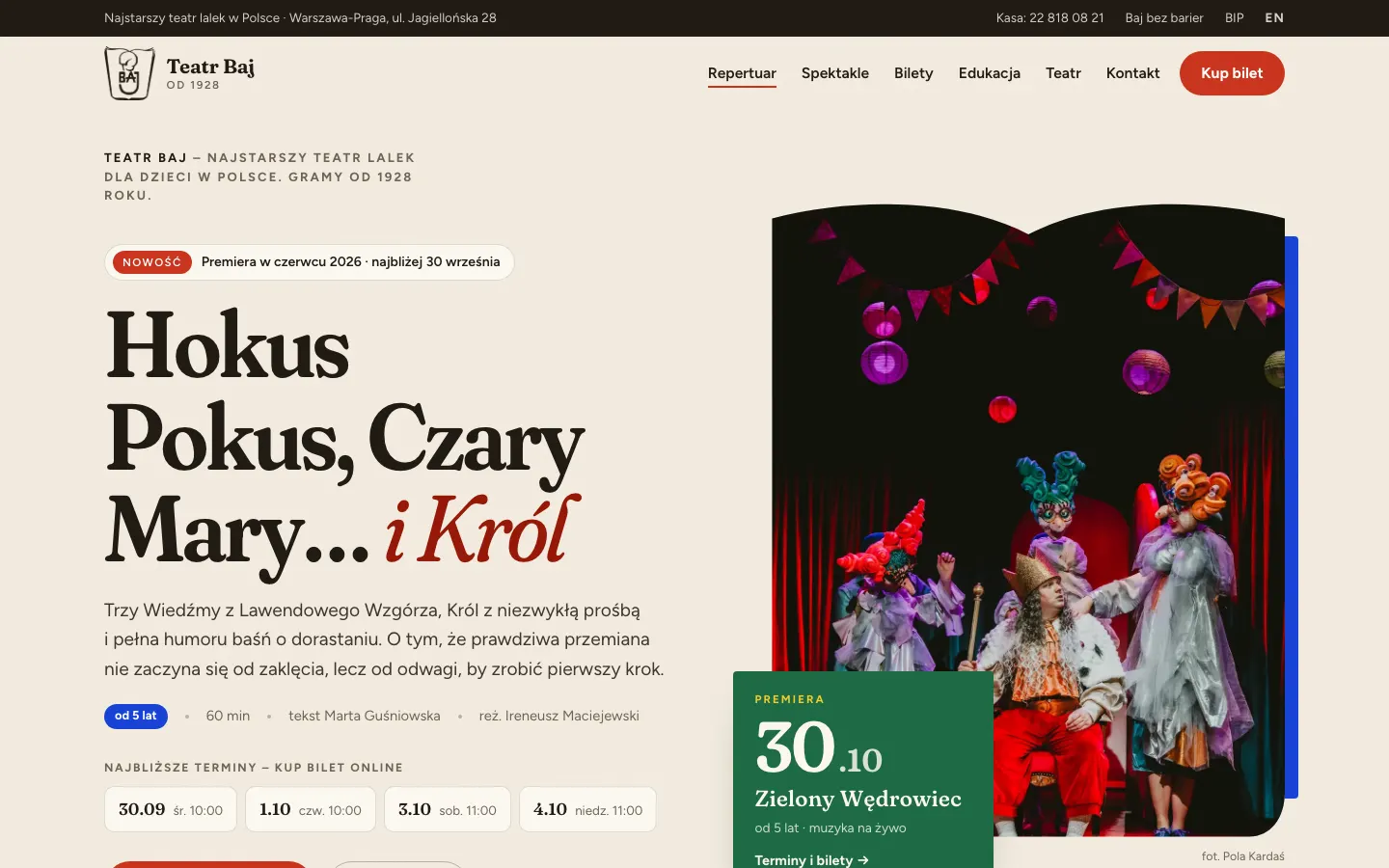Click the 60 min duration text

coord(228,716)
